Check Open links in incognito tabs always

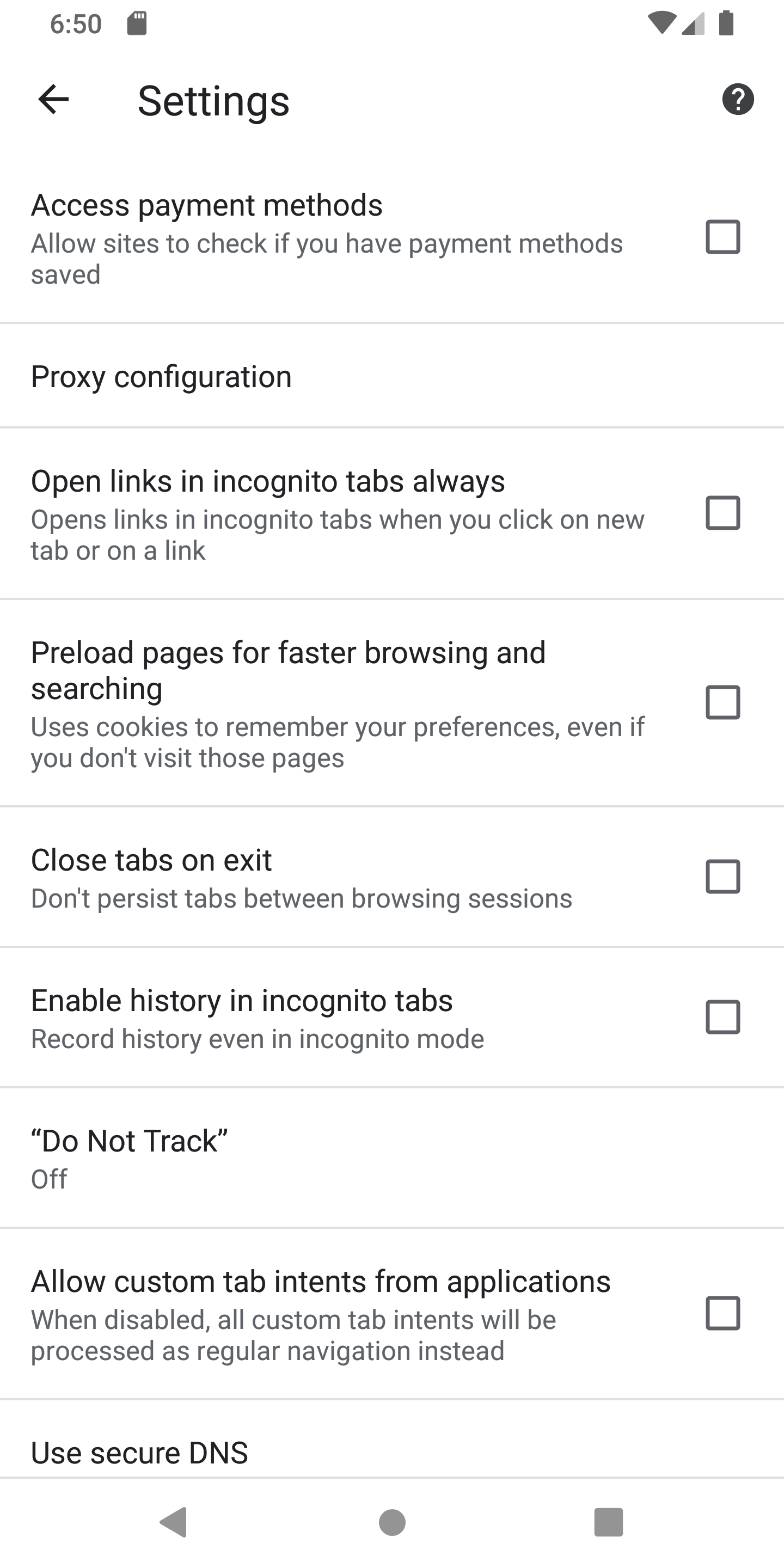(x=722, y=512)
